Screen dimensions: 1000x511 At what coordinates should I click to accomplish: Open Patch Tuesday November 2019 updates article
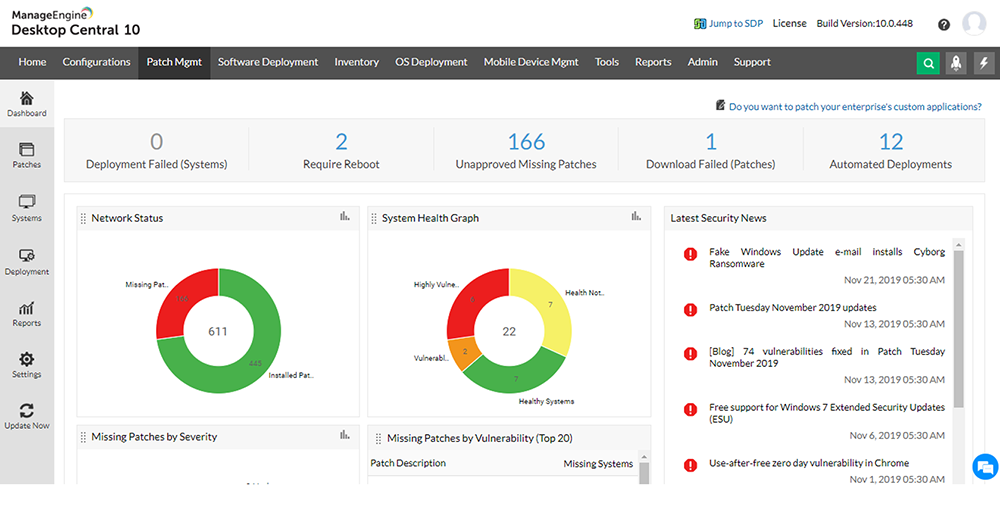coord(793,307)
